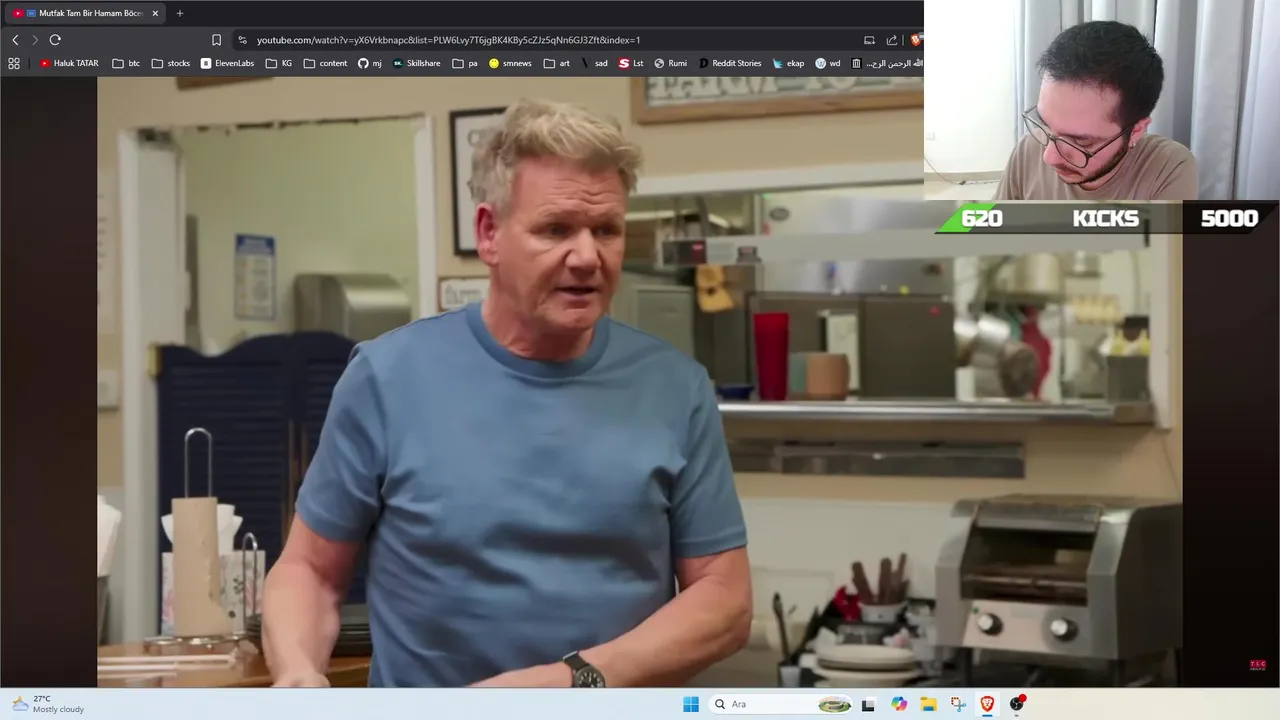1280x720 pixels.
Task: Open the Reddit Stories bookmark
Action: pyautogui.click(x=730, y=63)
